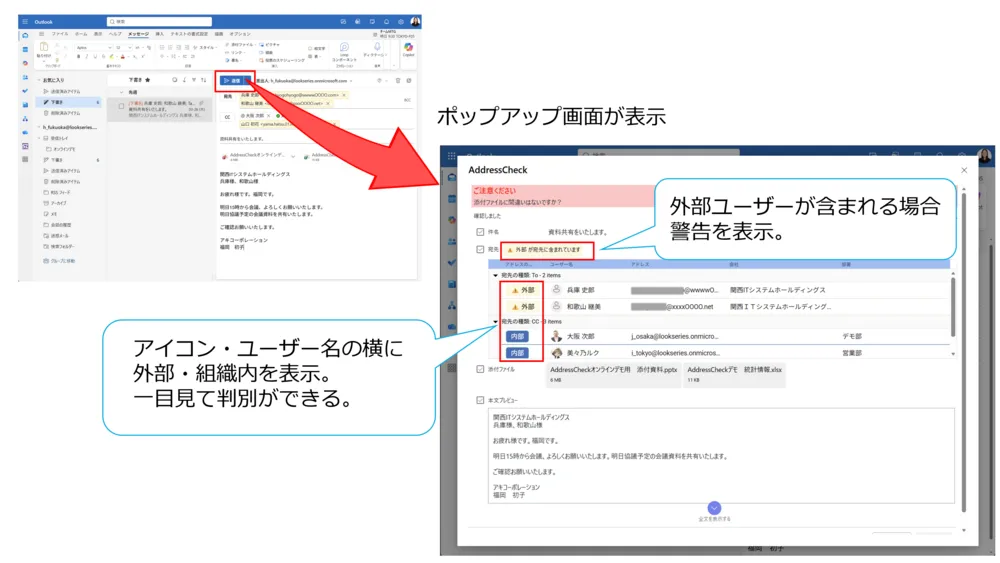The width and height of the screenshot is (1000, 563).
Task: Toggle Italic formatting in the ribbon
Action: click(x=87, y=56)
